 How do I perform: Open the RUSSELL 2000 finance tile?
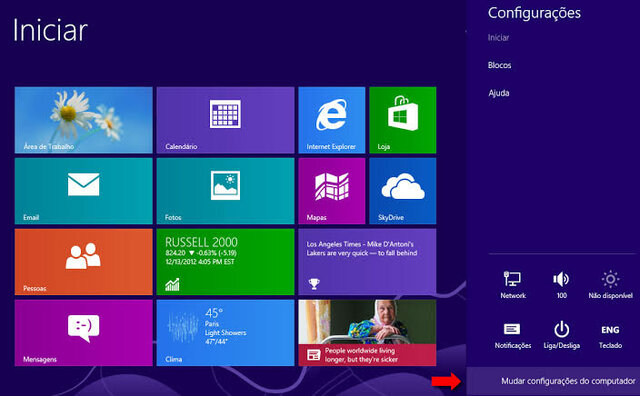coord(225,262)
